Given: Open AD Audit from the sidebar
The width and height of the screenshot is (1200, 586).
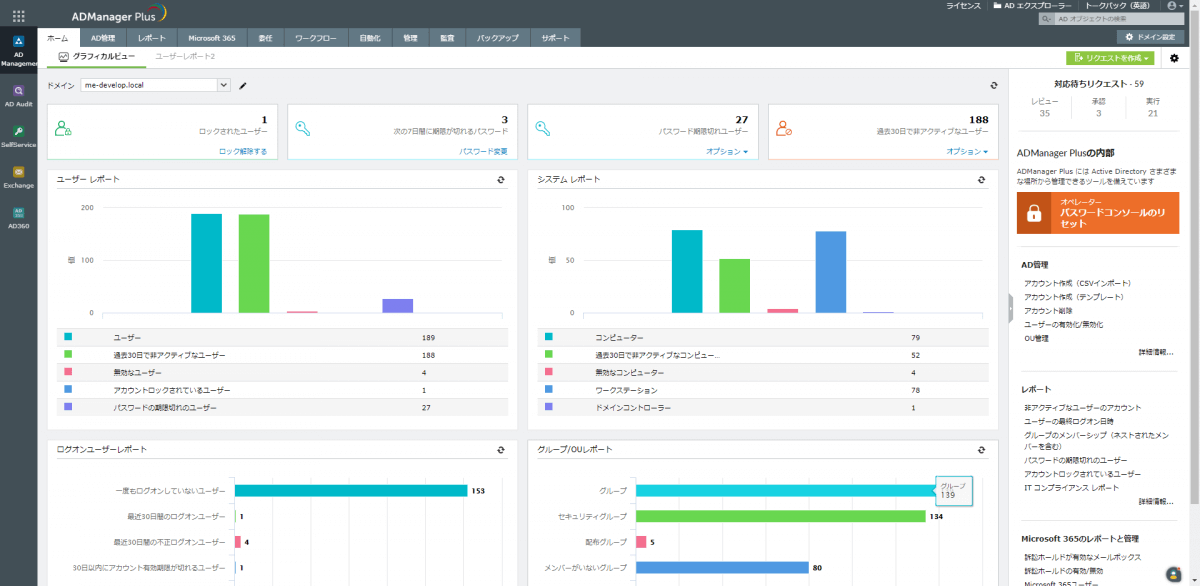Looking at the screenshot, I should pos(18,95).
